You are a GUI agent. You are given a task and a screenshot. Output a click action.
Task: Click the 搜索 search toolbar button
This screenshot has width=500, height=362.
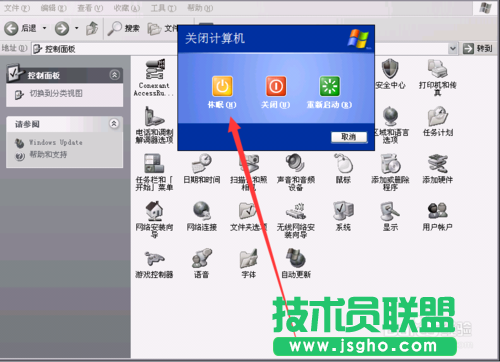tap(124, 28)
